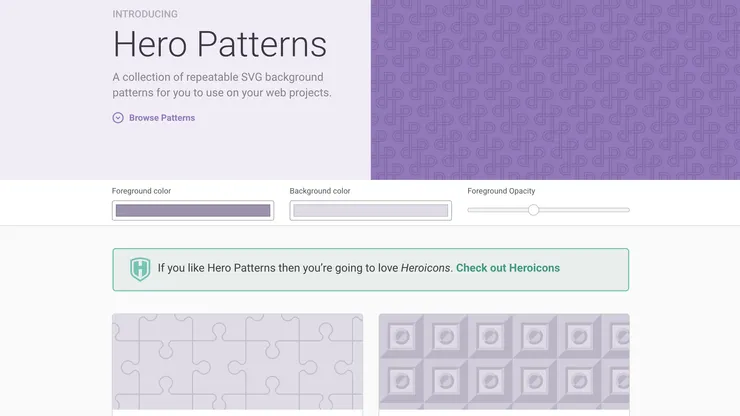The image size is (740, 416).
Task: Select the beveled squares pattern thumbnail
Action: (504, 362)
